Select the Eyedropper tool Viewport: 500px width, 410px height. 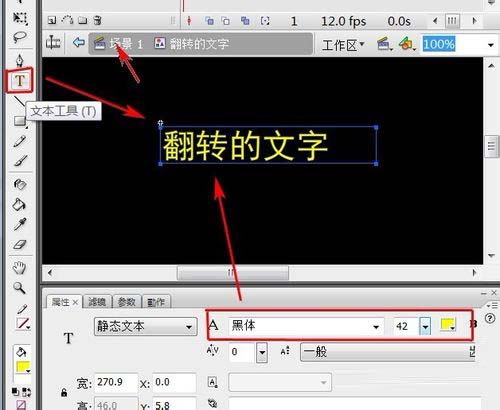point(20,224)
